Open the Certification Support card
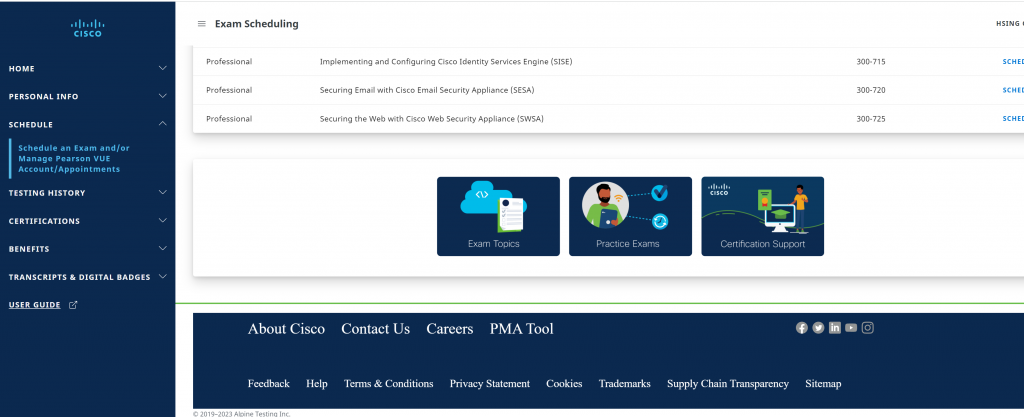 pyautogui.click(x=762, y=216)
